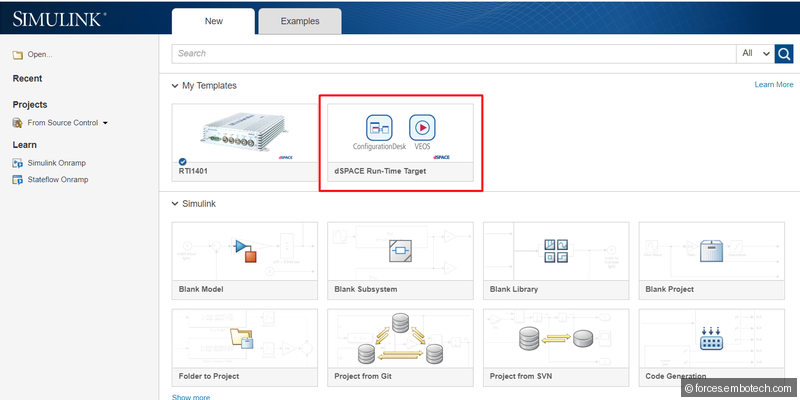Open the RTI1401 template thumbnail
The image size is (800, 400).
tap(245, 133)
